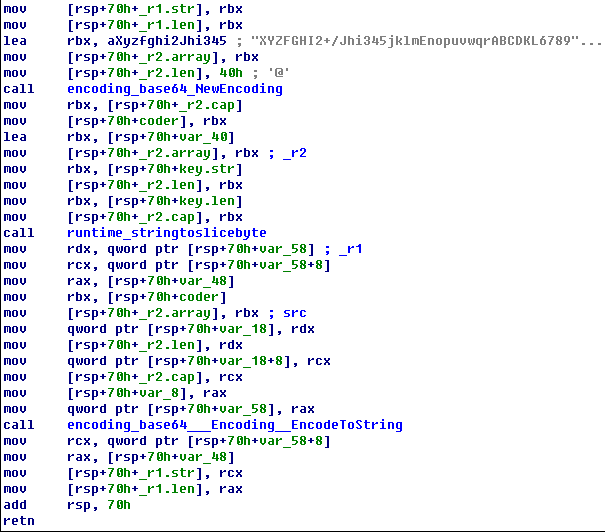
Task: Click the rdx register in 'mov rdx, qword ptr'
Action: (x=79, y=249)
